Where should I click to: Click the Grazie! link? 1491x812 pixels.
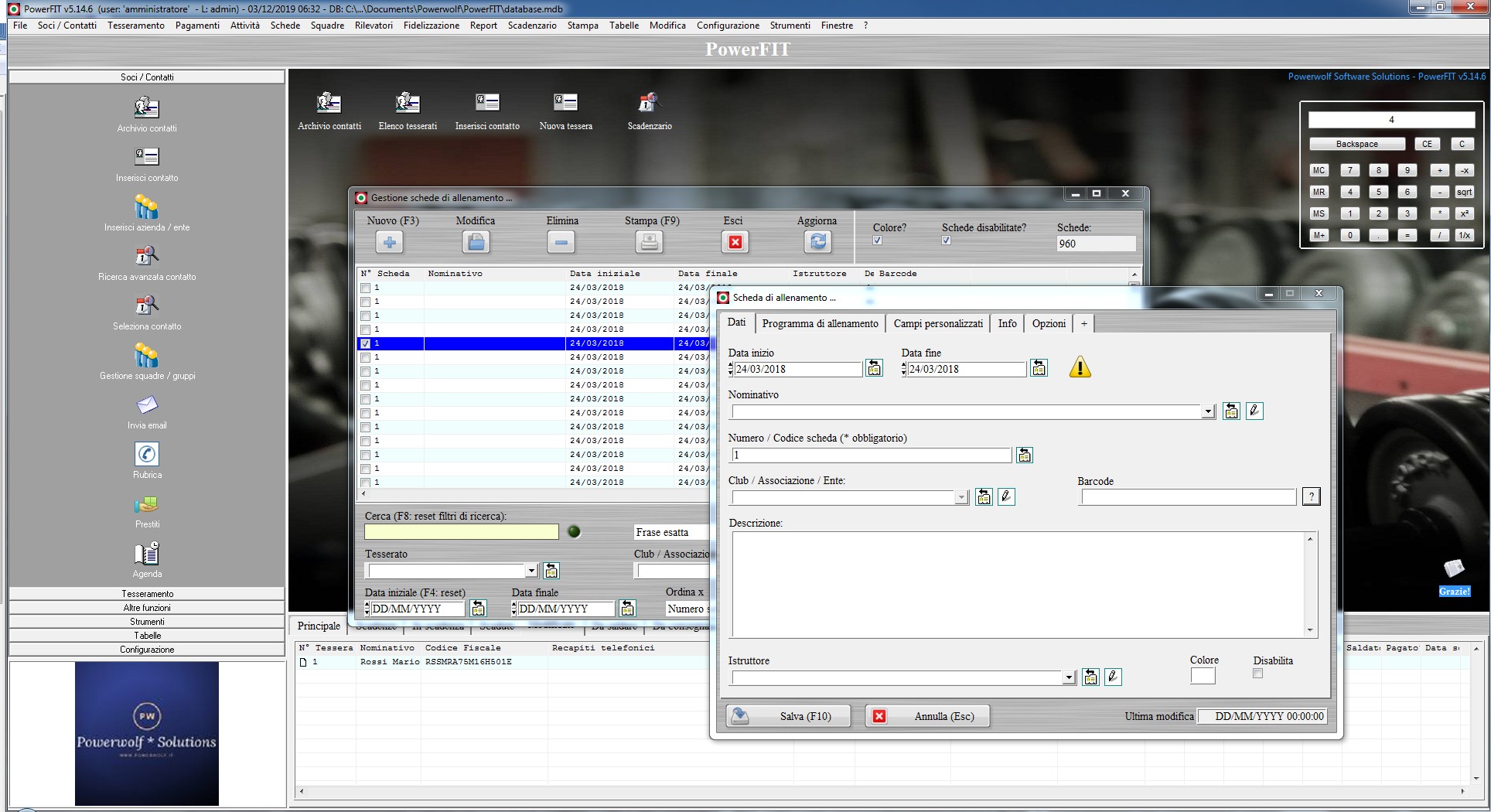pyautogui.click(x=1454, y=592)
